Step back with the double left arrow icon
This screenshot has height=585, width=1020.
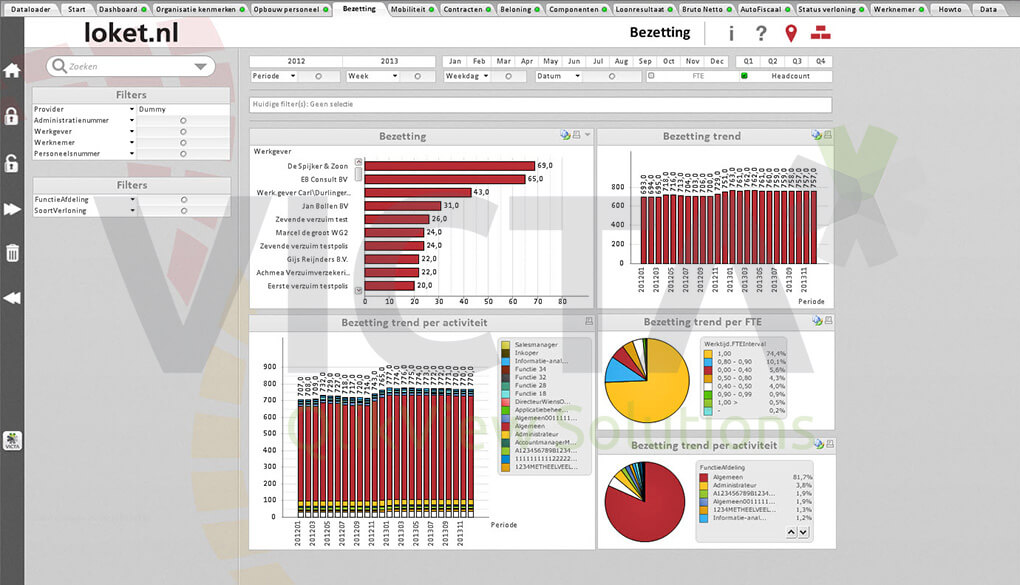coord(12,297)
